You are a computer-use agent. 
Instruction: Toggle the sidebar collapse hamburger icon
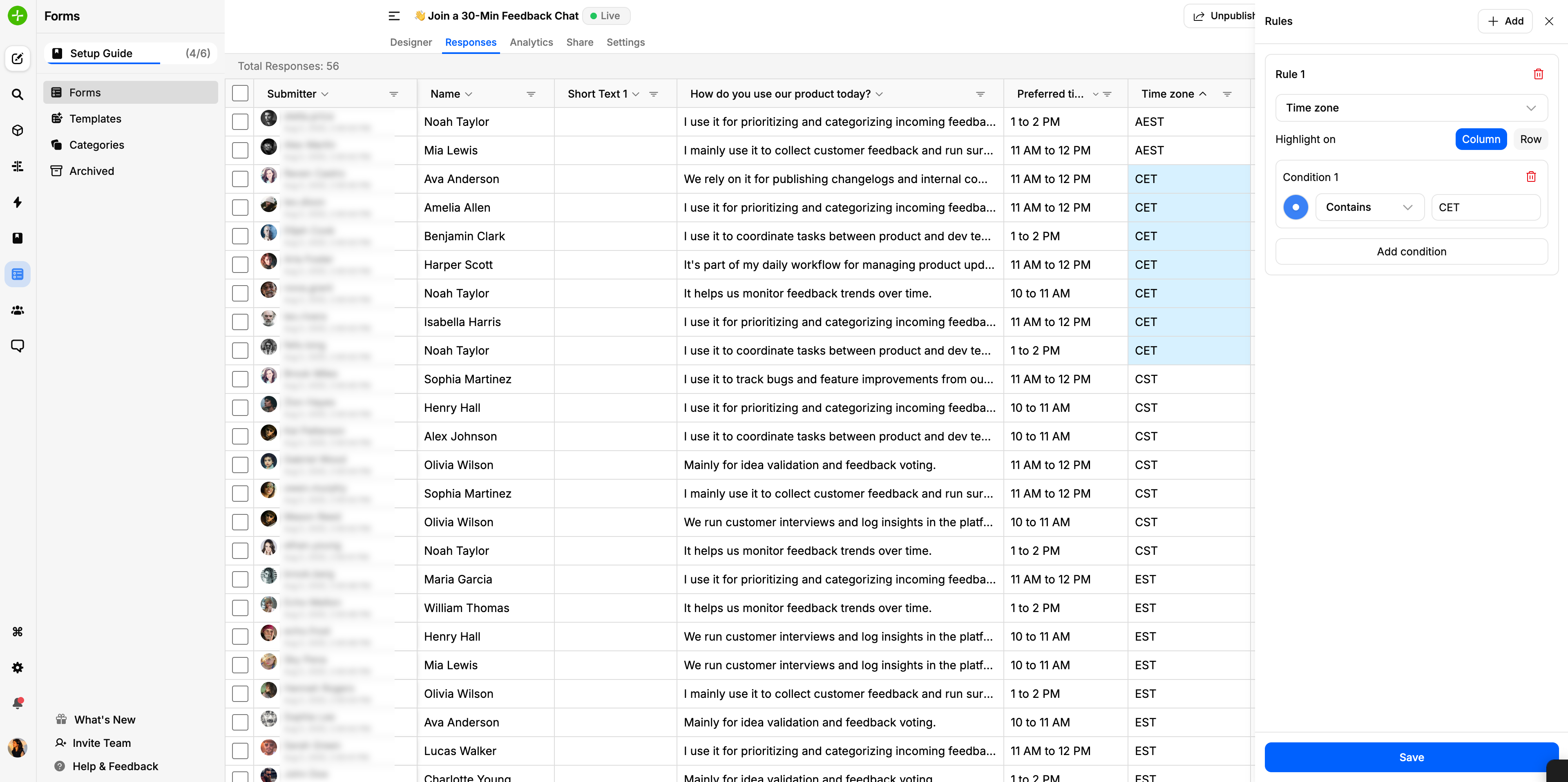click(394, 16)
